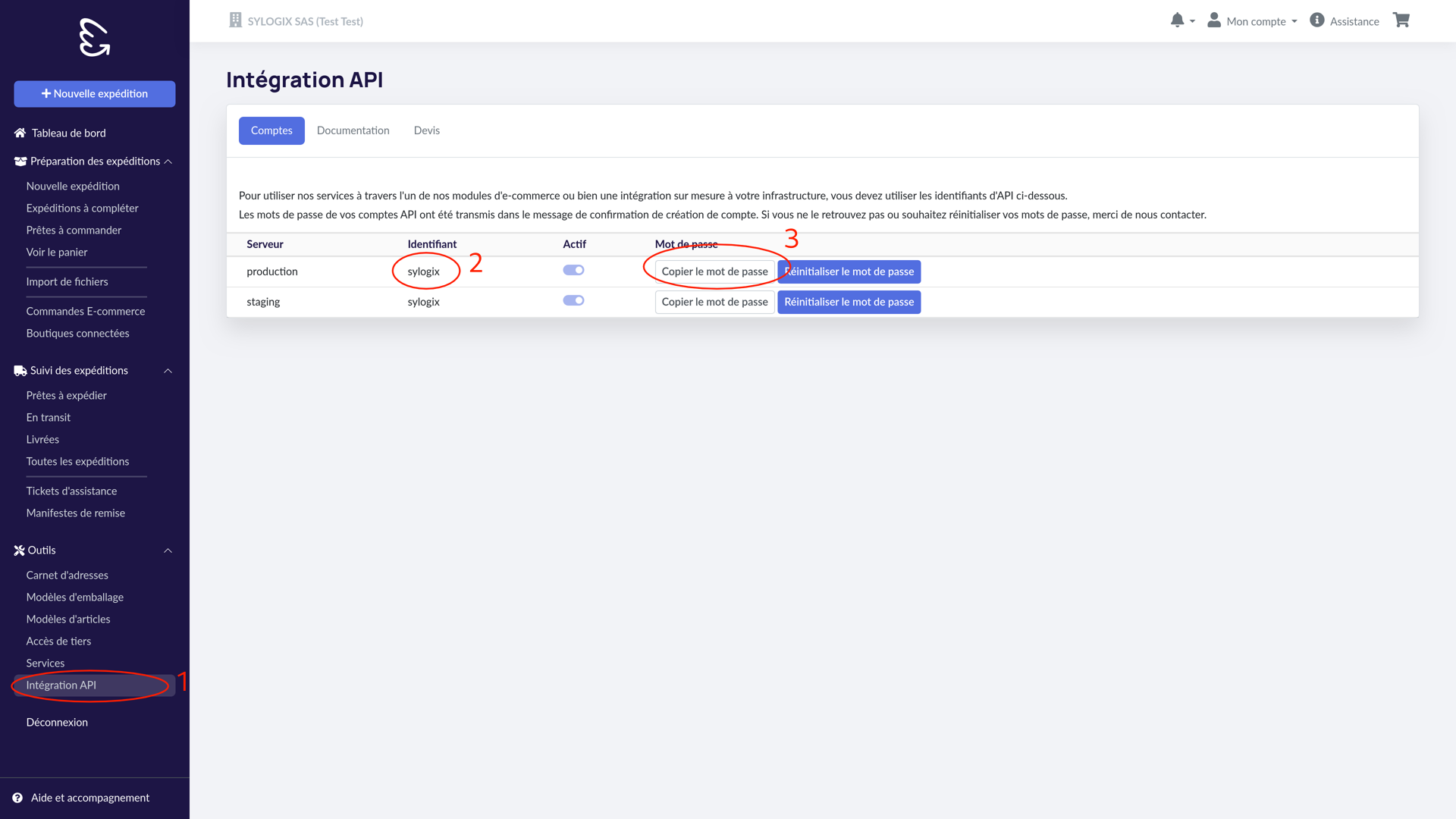
Task: Click the Mon compte user icon
Action: click(x=1214, y=20)
